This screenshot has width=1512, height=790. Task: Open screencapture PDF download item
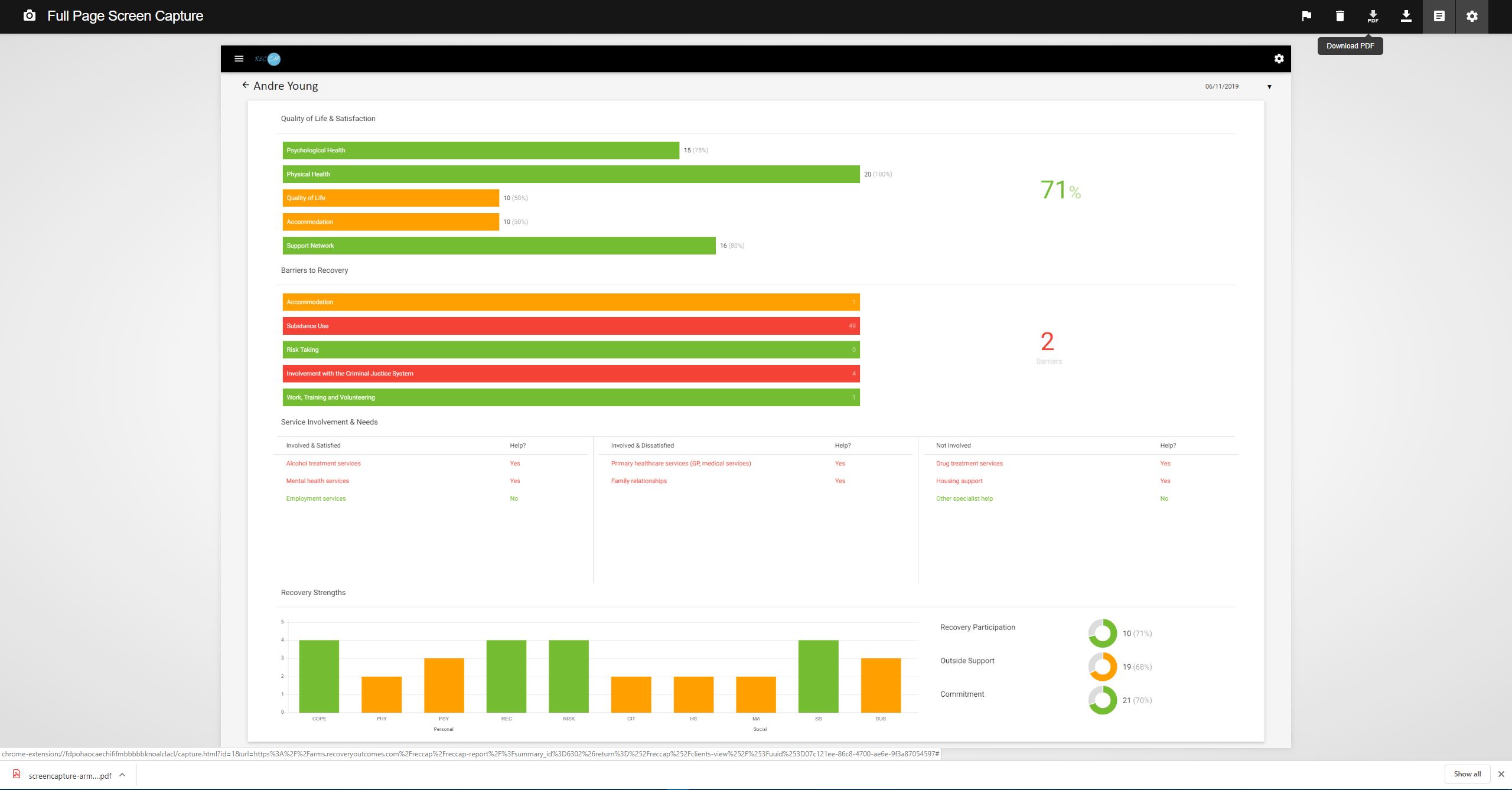[69, 776]
